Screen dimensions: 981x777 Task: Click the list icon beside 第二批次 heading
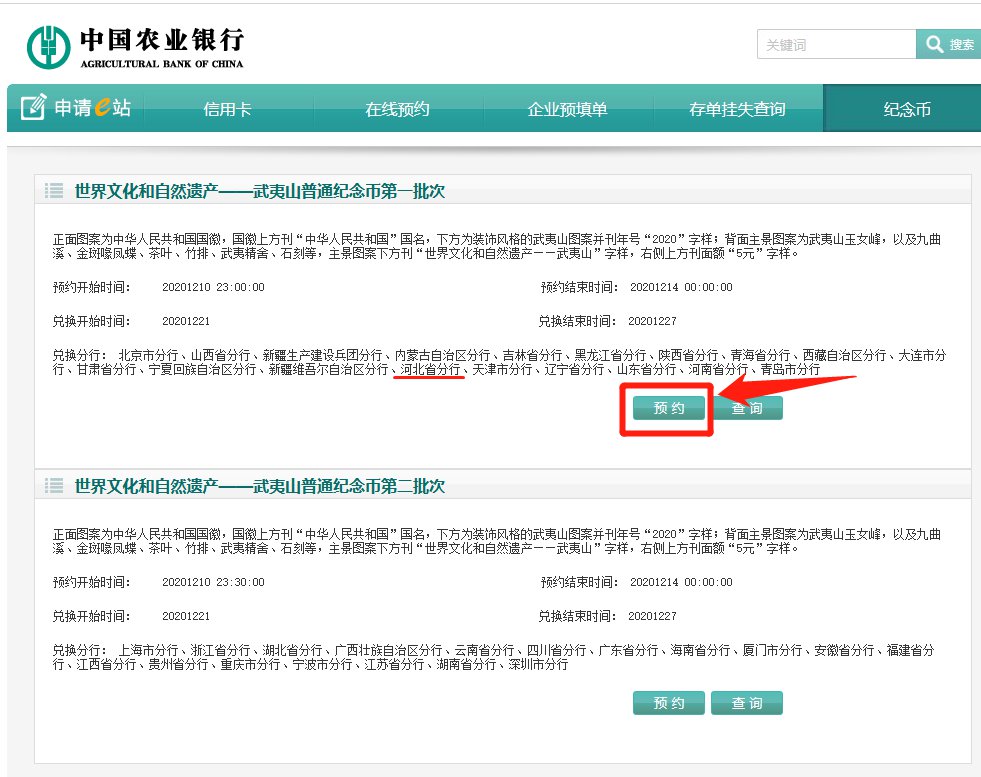[x=54, y=486]
